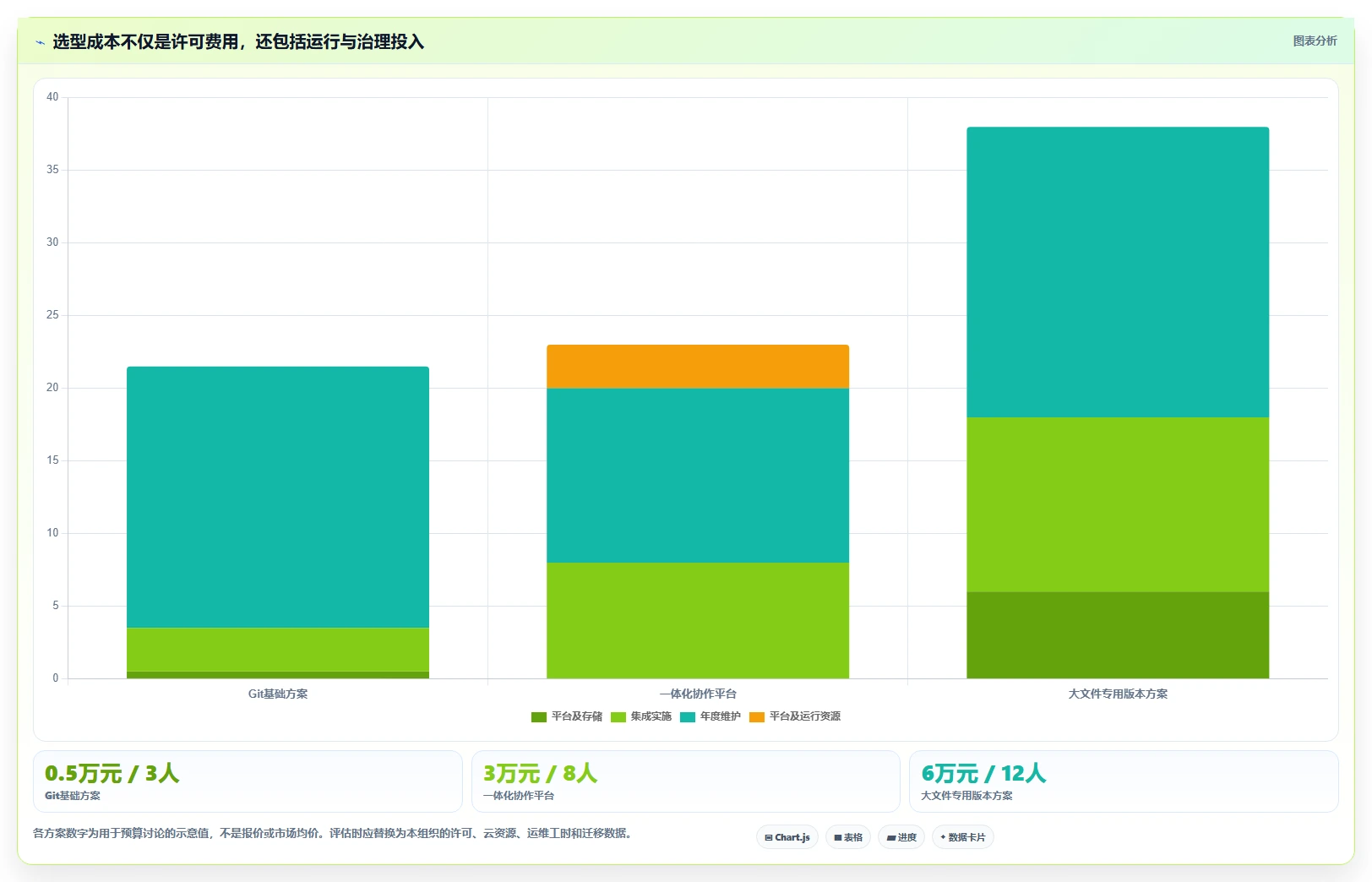The height and width of the screenshot is (882, 1372).
Task: Click the 3万元 / 8人 stat value
Action: click(540, 773)
